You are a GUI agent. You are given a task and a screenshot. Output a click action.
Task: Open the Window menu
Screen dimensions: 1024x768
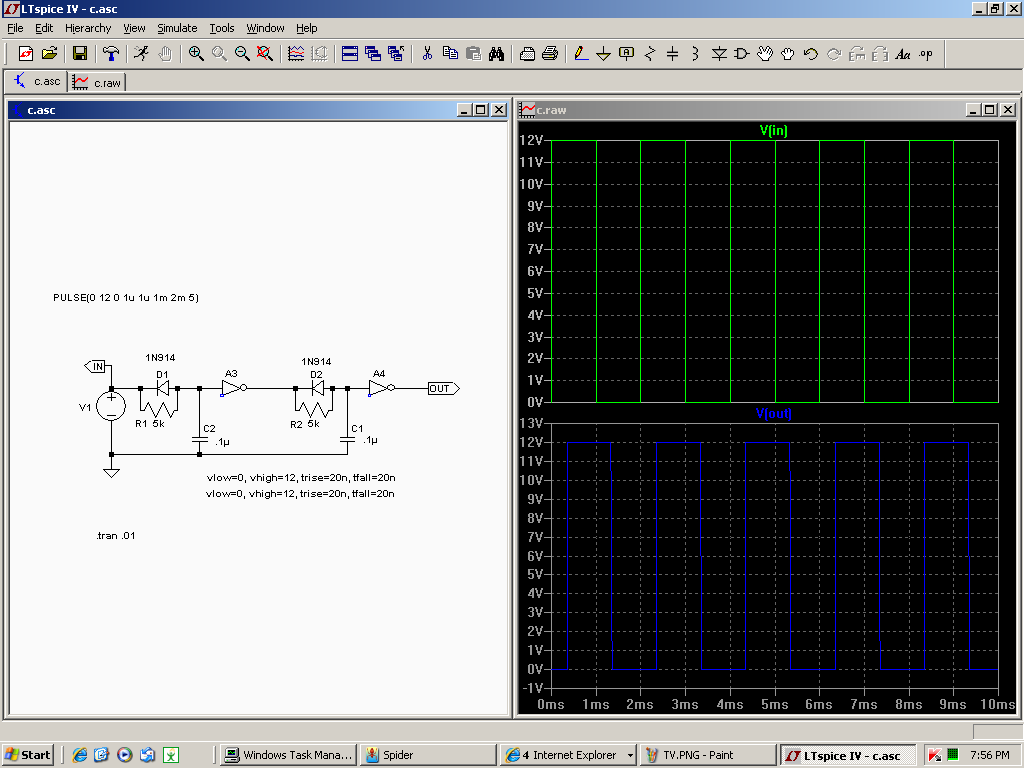(265, 28)
